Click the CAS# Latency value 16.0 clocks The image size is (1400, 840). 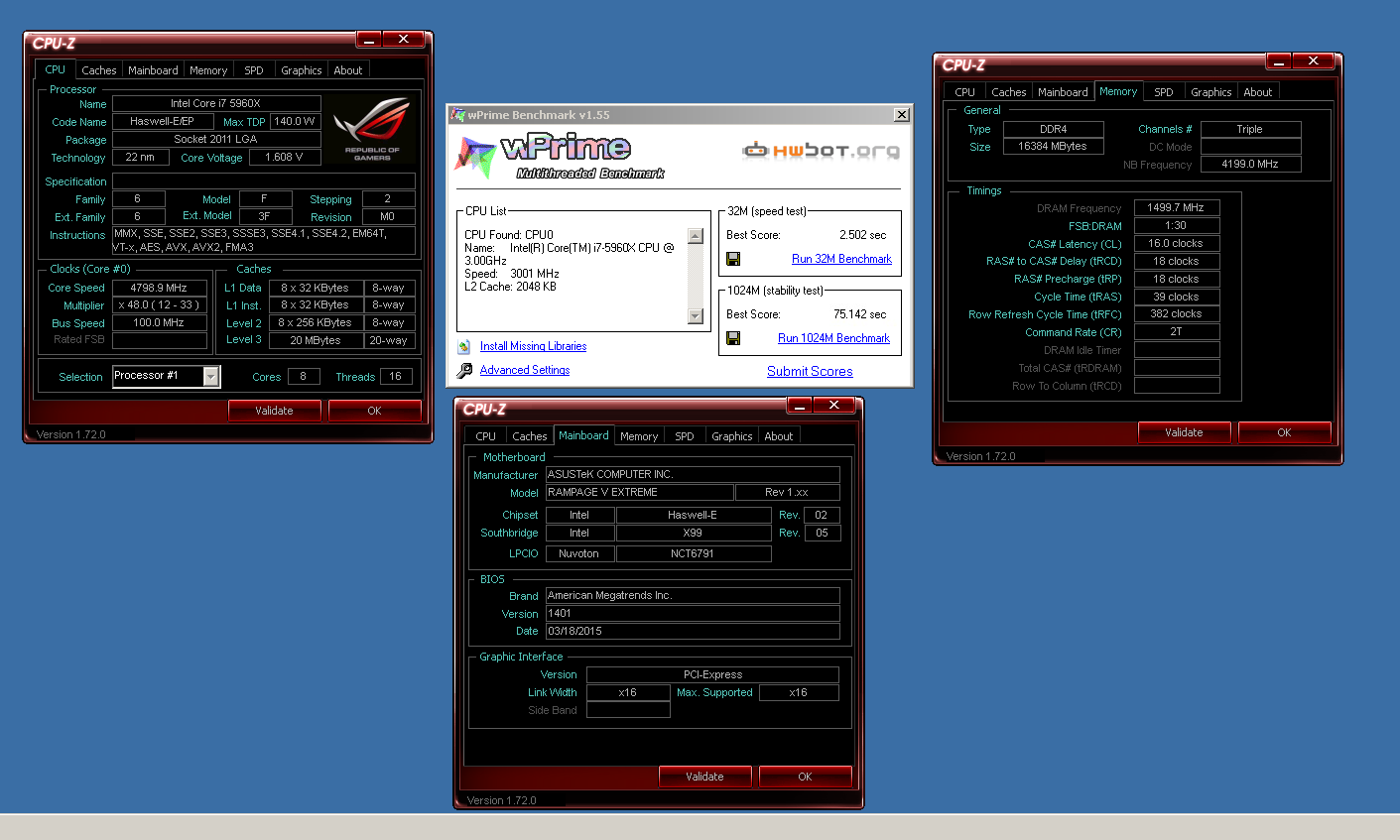(1176, 243)
